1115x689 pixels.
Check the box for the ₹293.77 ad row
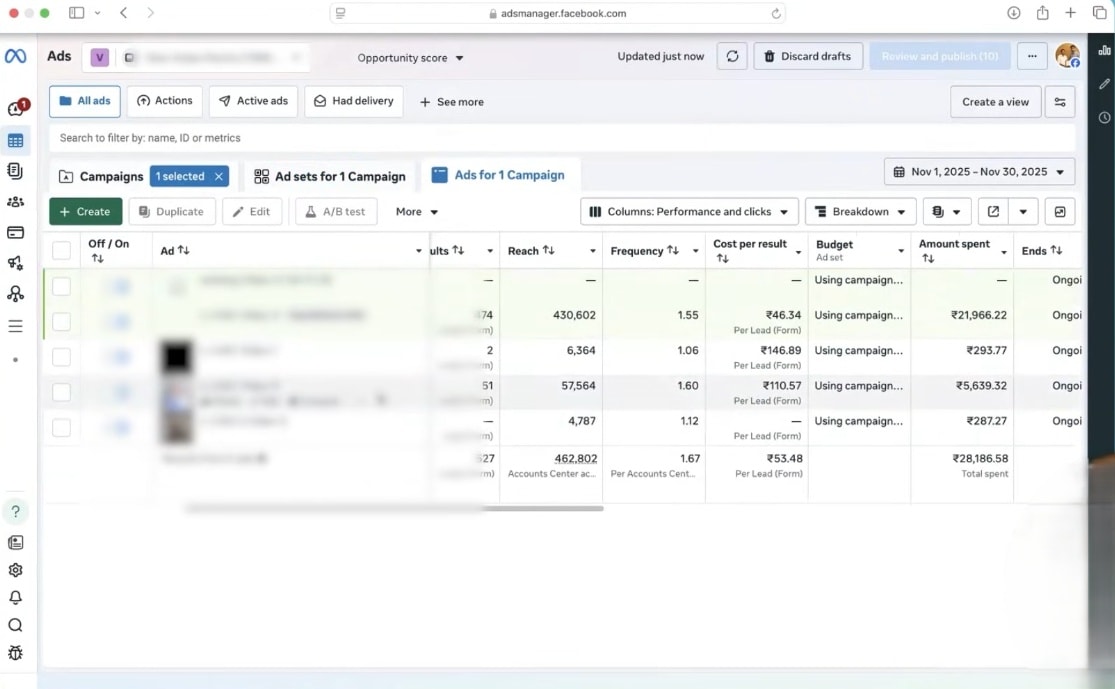point(62,357)
